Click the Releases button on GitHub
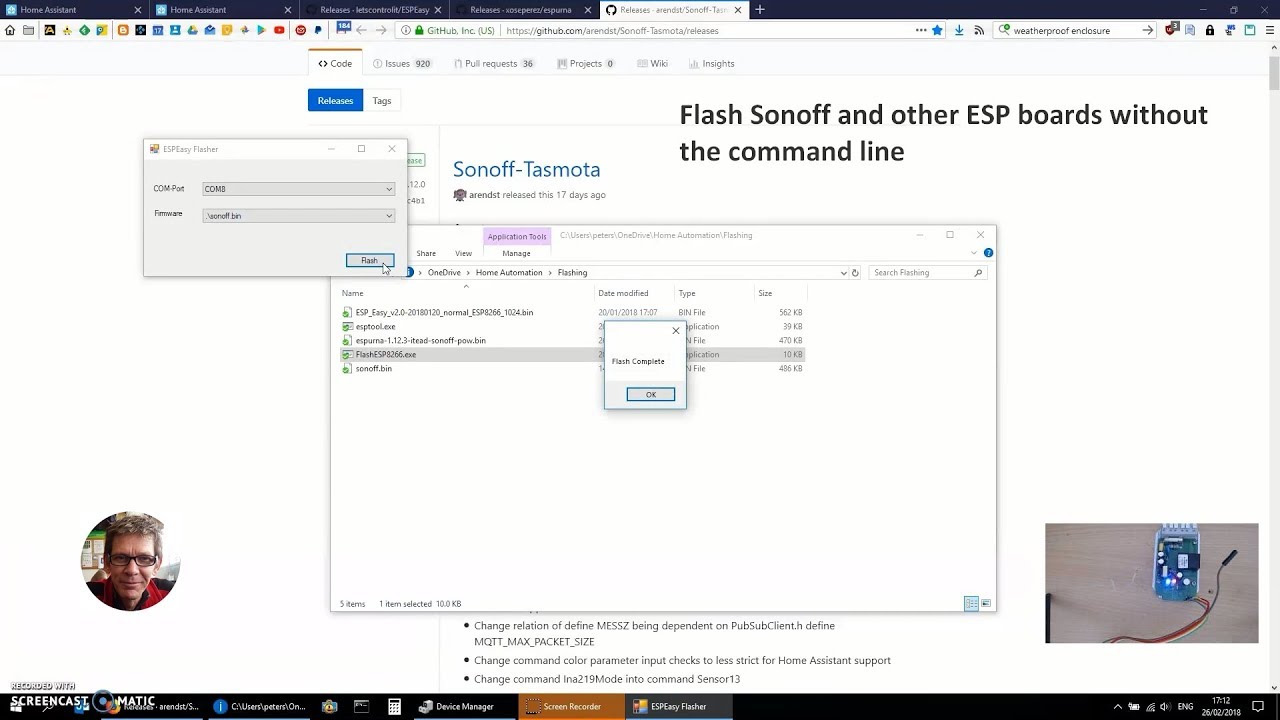 pyautogui.click(x=335, y=101)
